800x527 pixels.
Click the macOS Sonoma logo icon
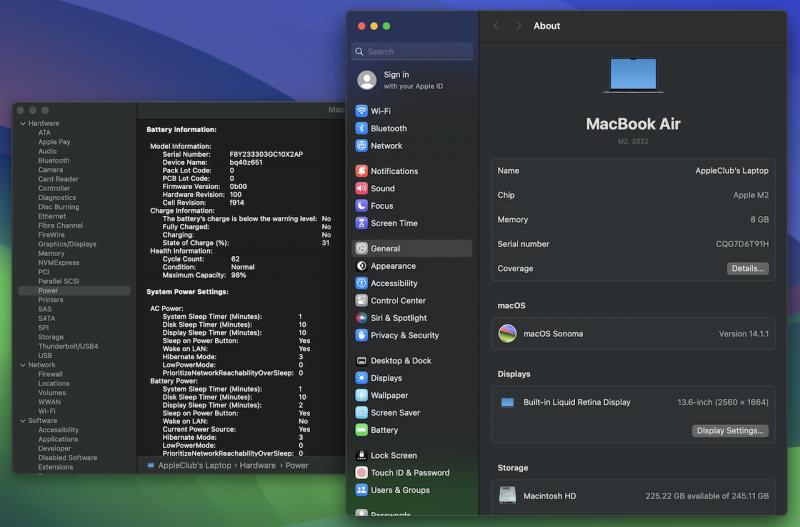coord(507,334)
